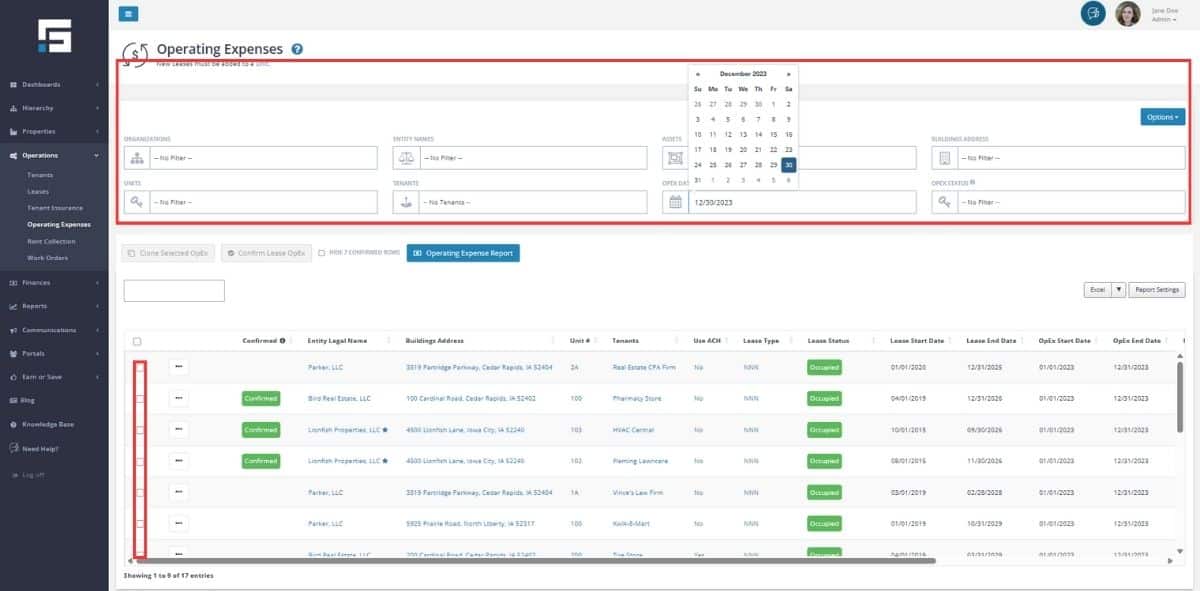Toggle the Hide Confirmed Rows checkbox
Viewport: 1200px width, 591px height.
pyautogui.click(x=321, y=253)
